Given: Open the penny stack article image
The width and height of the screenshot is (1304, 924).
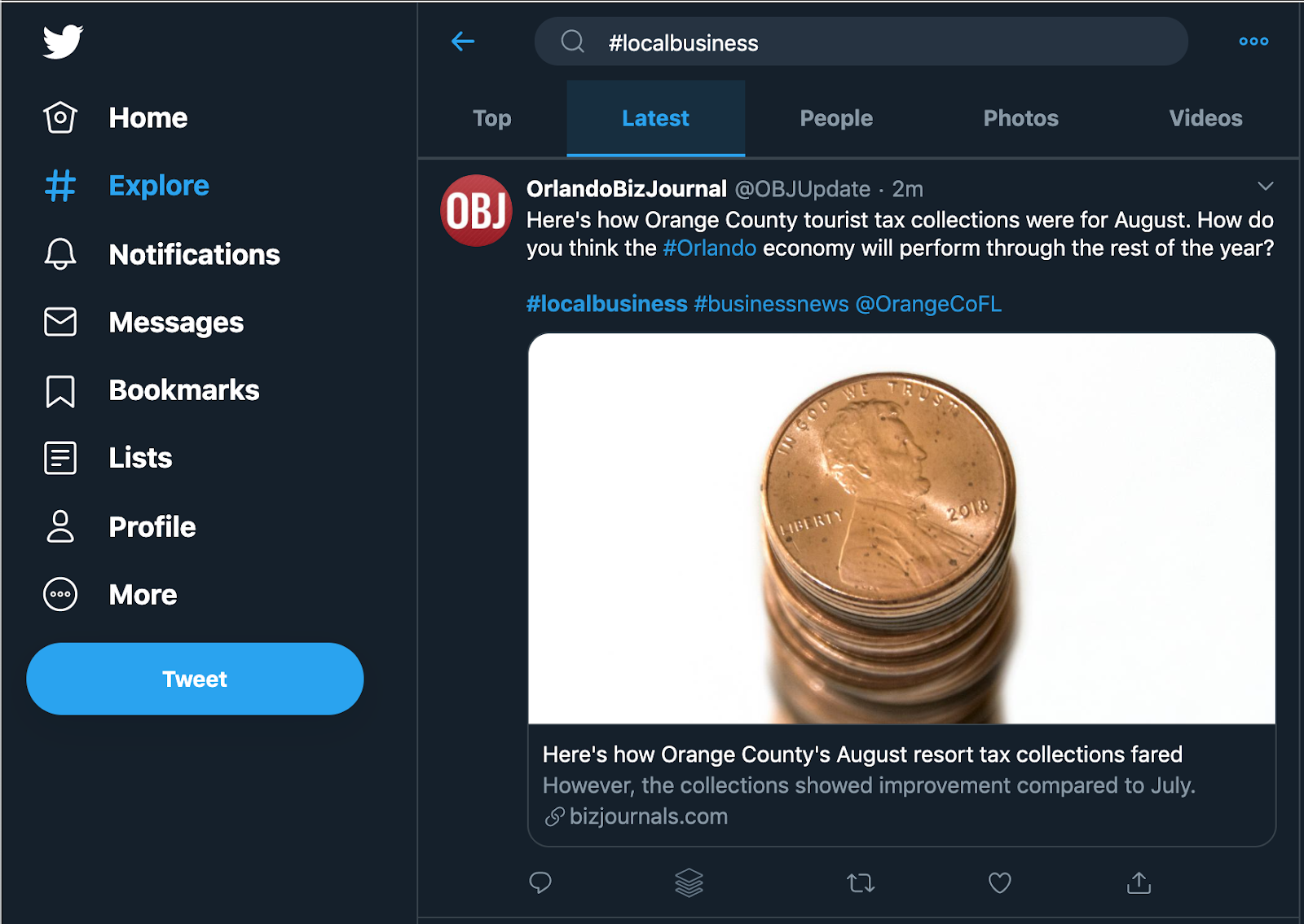Looking at the screenshot, I should (901, 528).
